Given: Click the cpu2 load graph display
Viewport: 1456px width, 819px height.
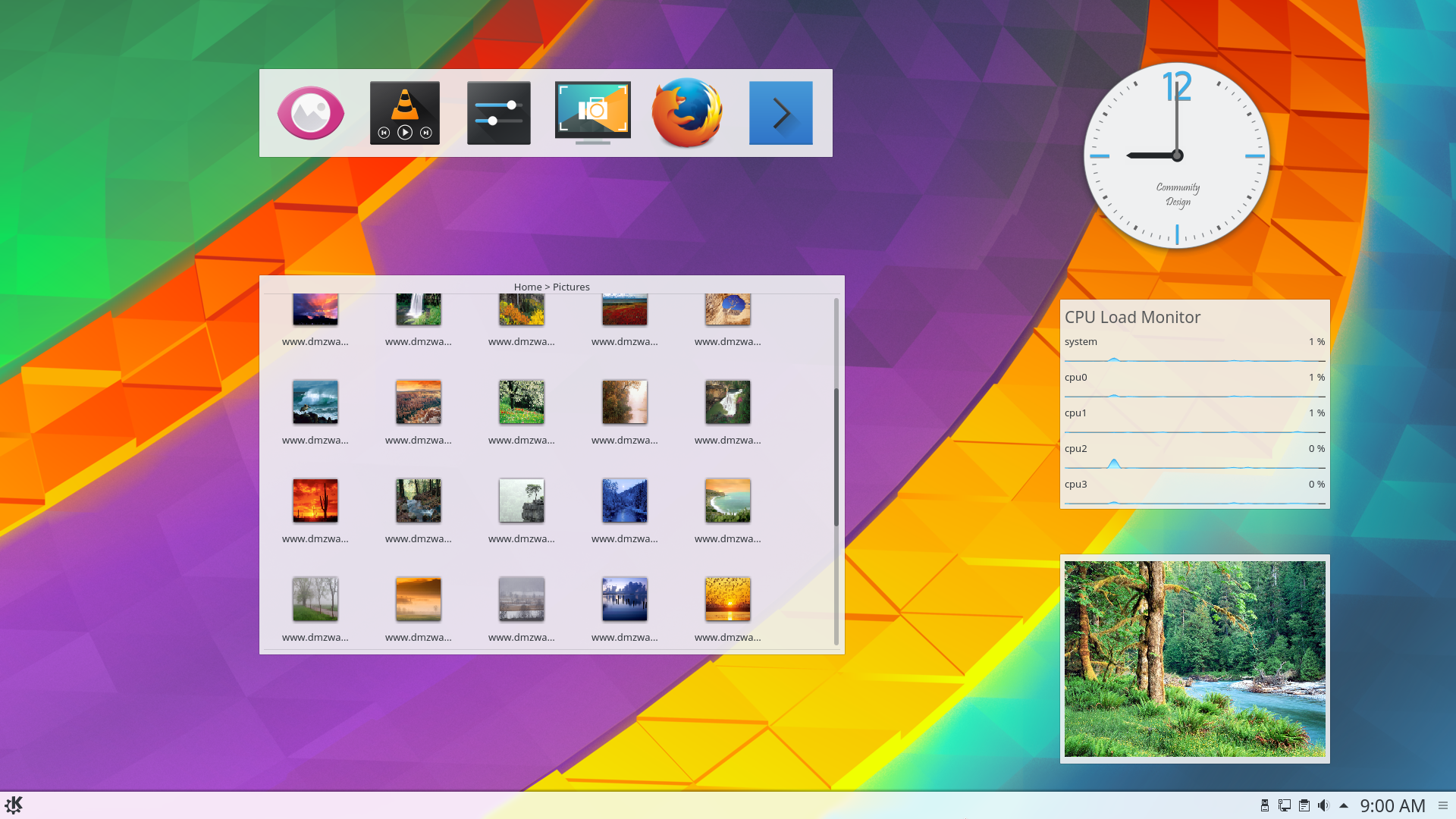Looking at the screenshot, I should click(1195, 460).
